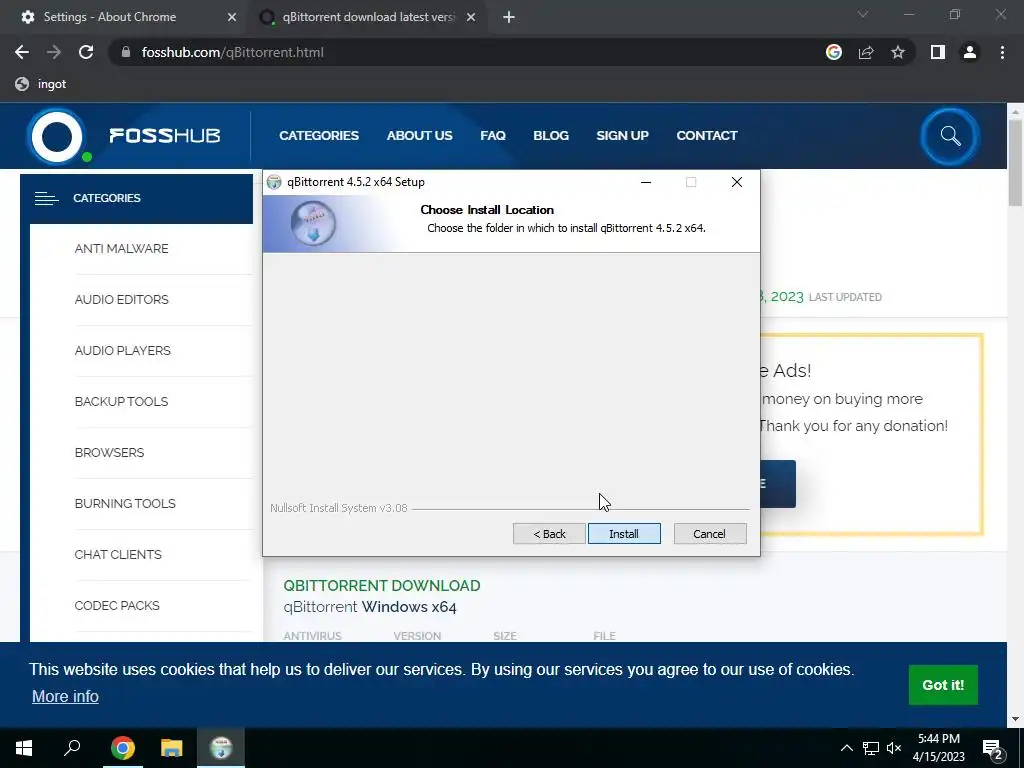Click the FossHub logo
The image size is (1024, 768).
pos(124,136)
